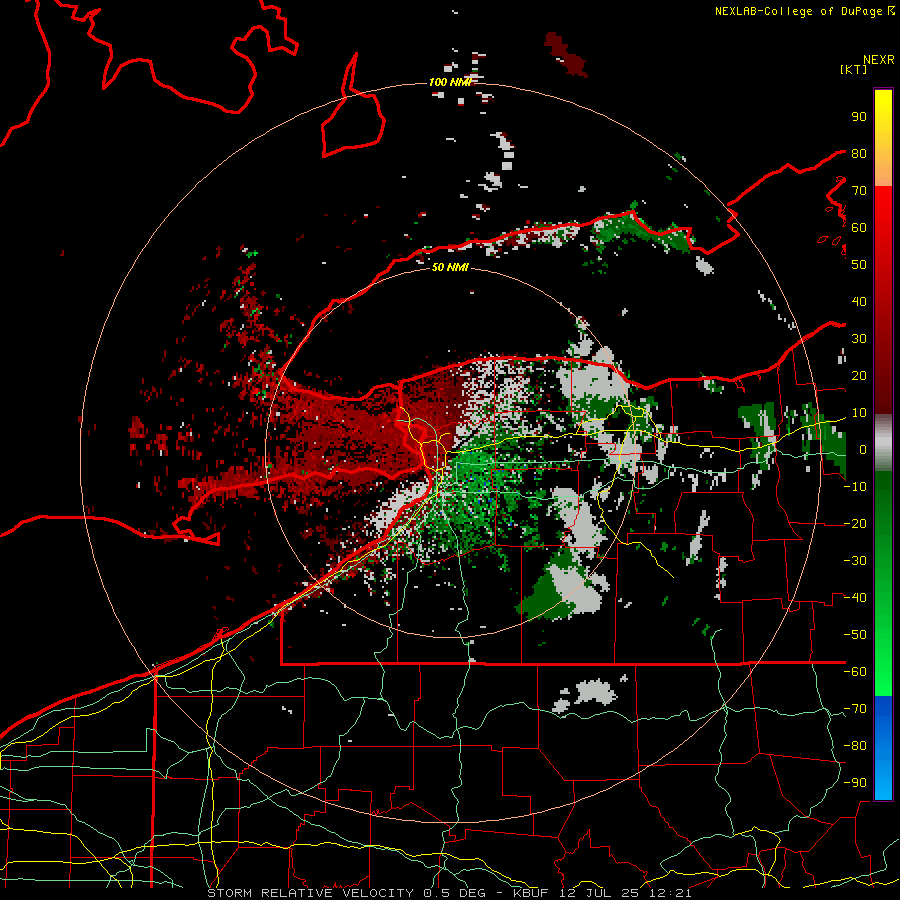Click the 60 value on the velocity scale
The height and width of the screenshot is (900, 900).
[x=859, y=227]
